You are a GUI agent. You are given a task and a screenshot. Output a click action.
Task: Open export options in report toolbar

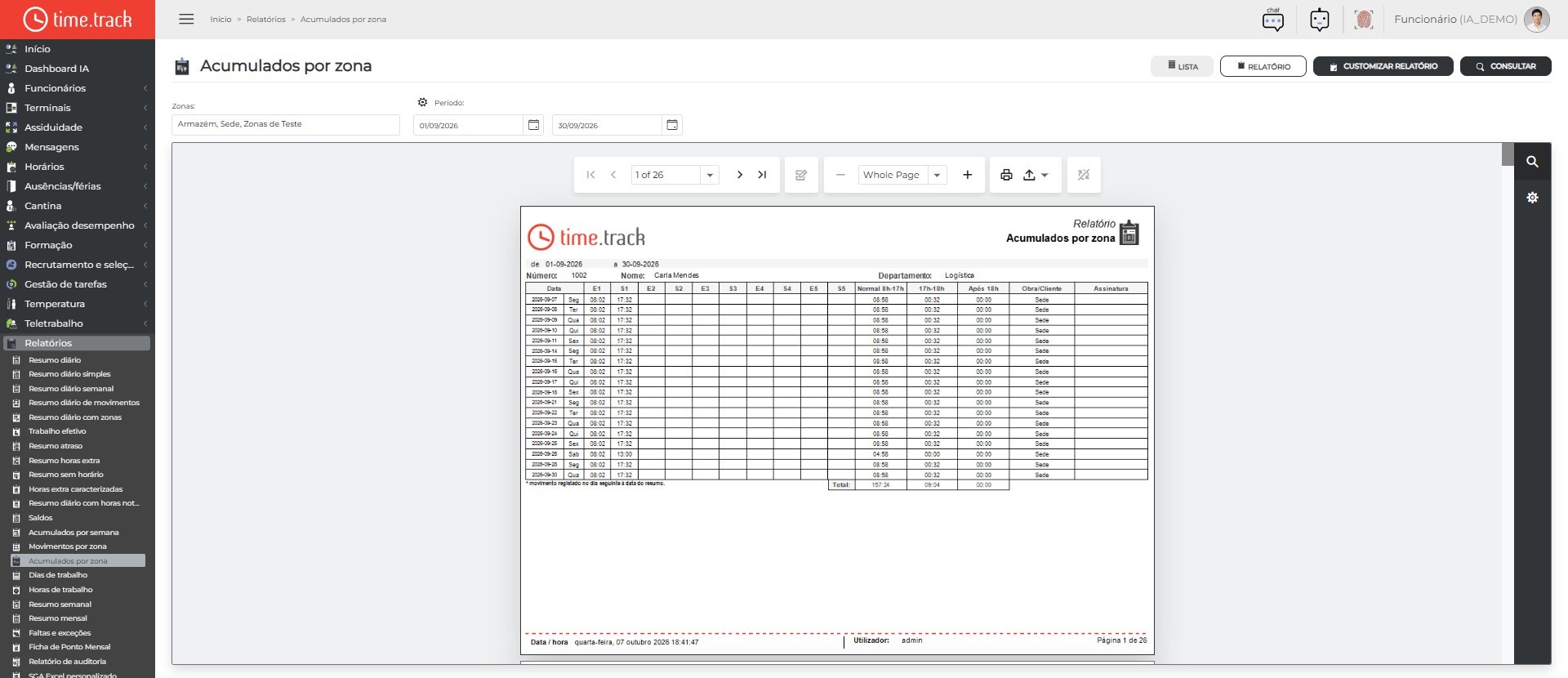coord(1036,175)
